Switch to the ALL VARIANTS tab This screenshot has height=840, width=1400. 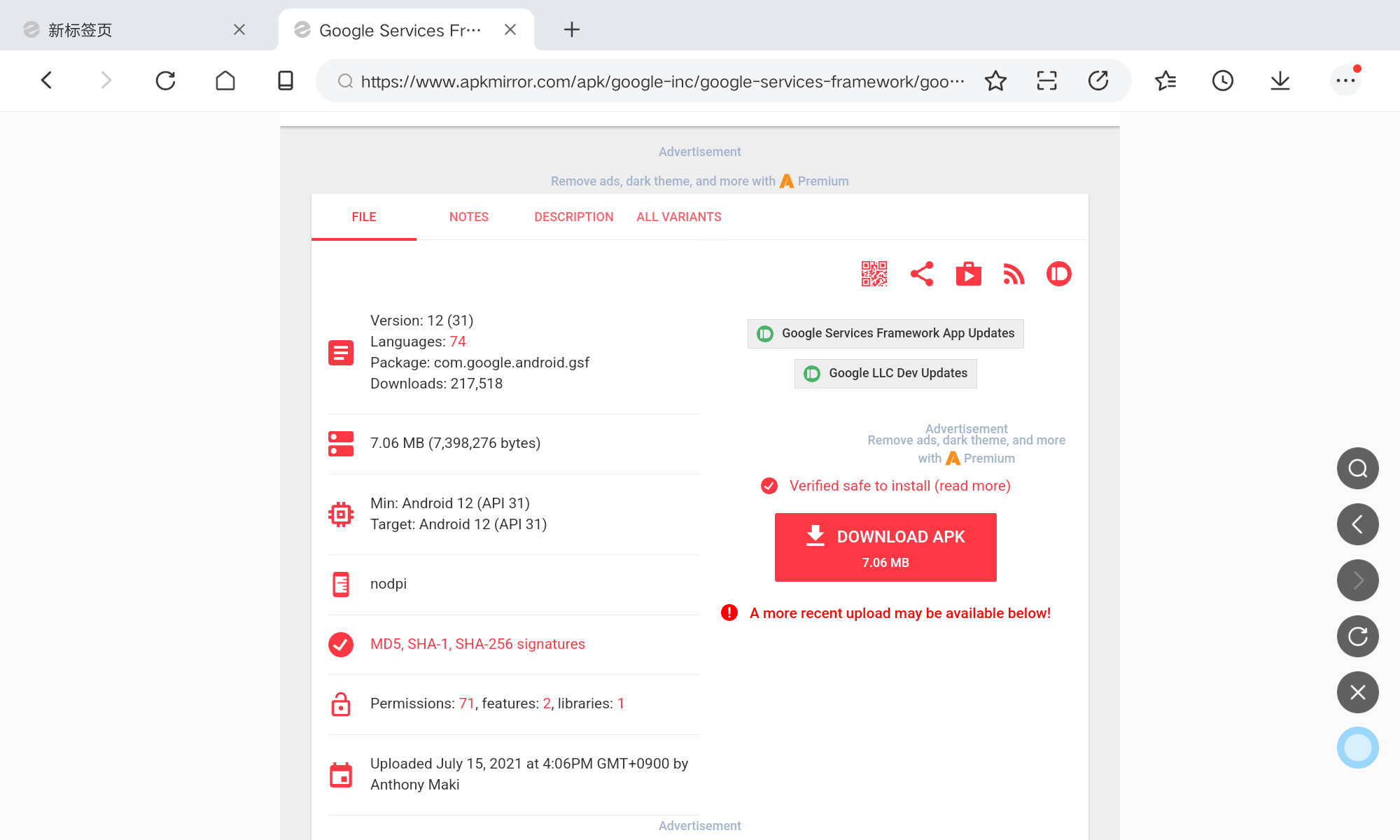click(678, 217)
